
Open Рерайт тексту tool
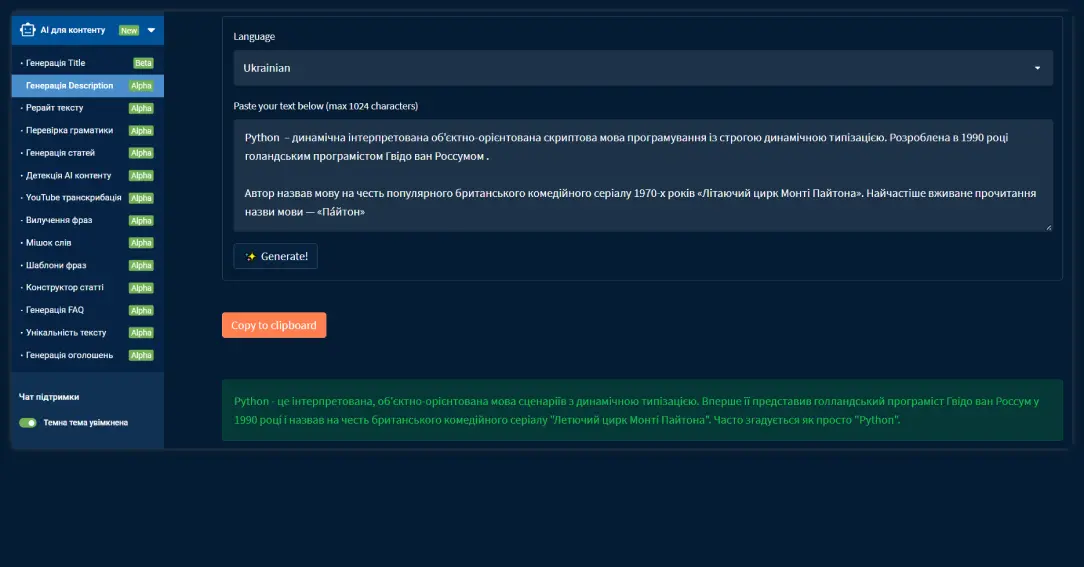tap(88, 108)
